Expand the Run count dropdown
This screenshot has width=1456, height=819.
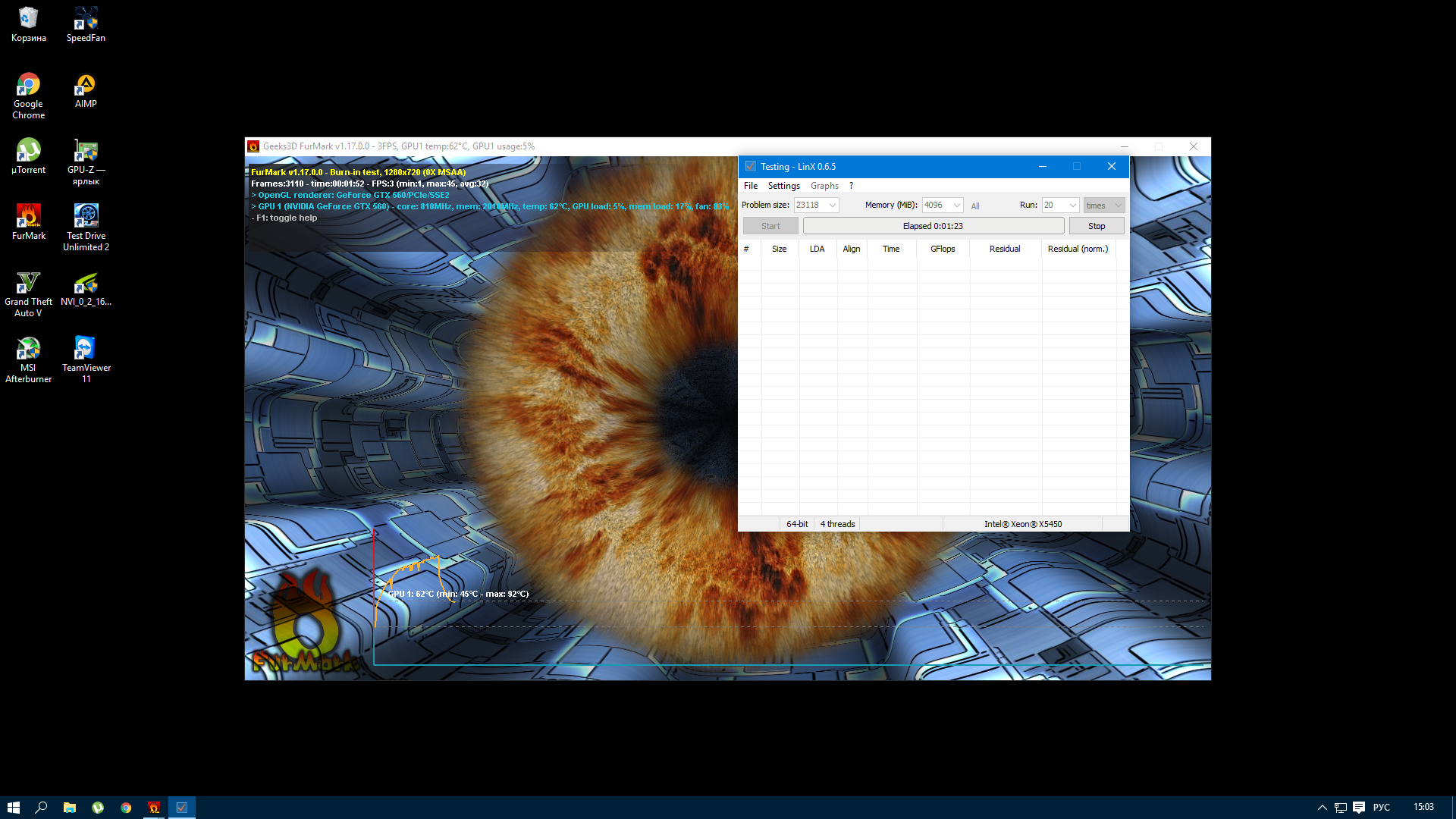click(x=1072, y=206)
